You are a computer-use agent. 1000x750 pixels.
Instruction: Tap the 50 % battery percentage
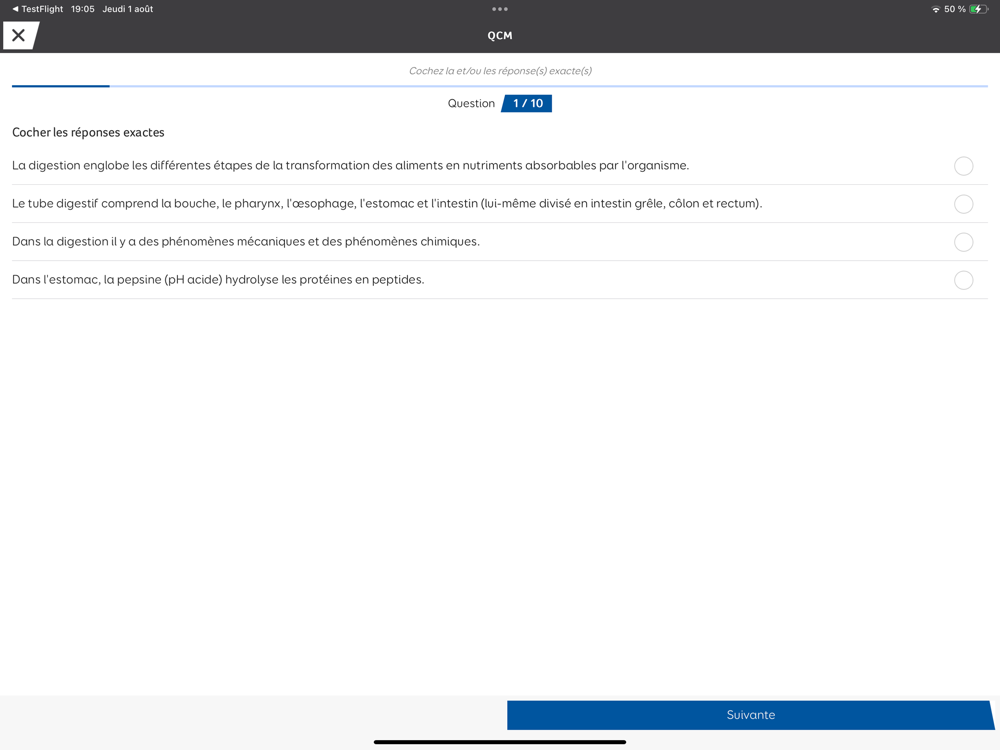tap(955, 9)
